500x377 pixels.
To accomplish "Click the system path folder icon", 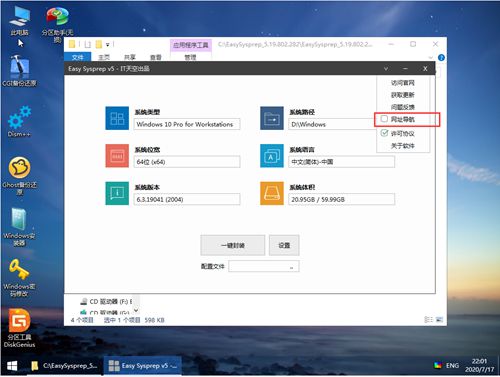I will coord(272,118).
